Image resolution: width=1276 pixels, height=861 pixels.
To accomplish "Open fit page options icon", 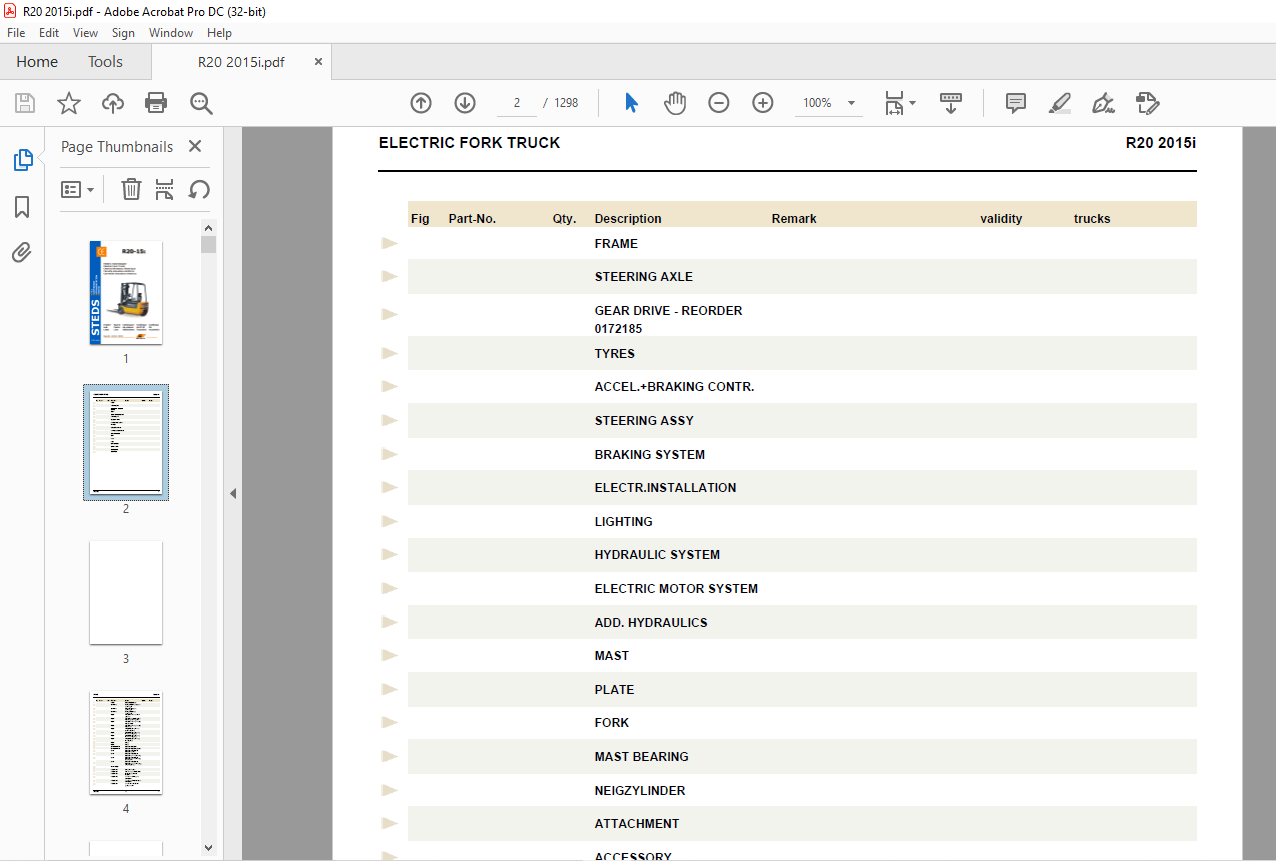I will tap(899, 103).
